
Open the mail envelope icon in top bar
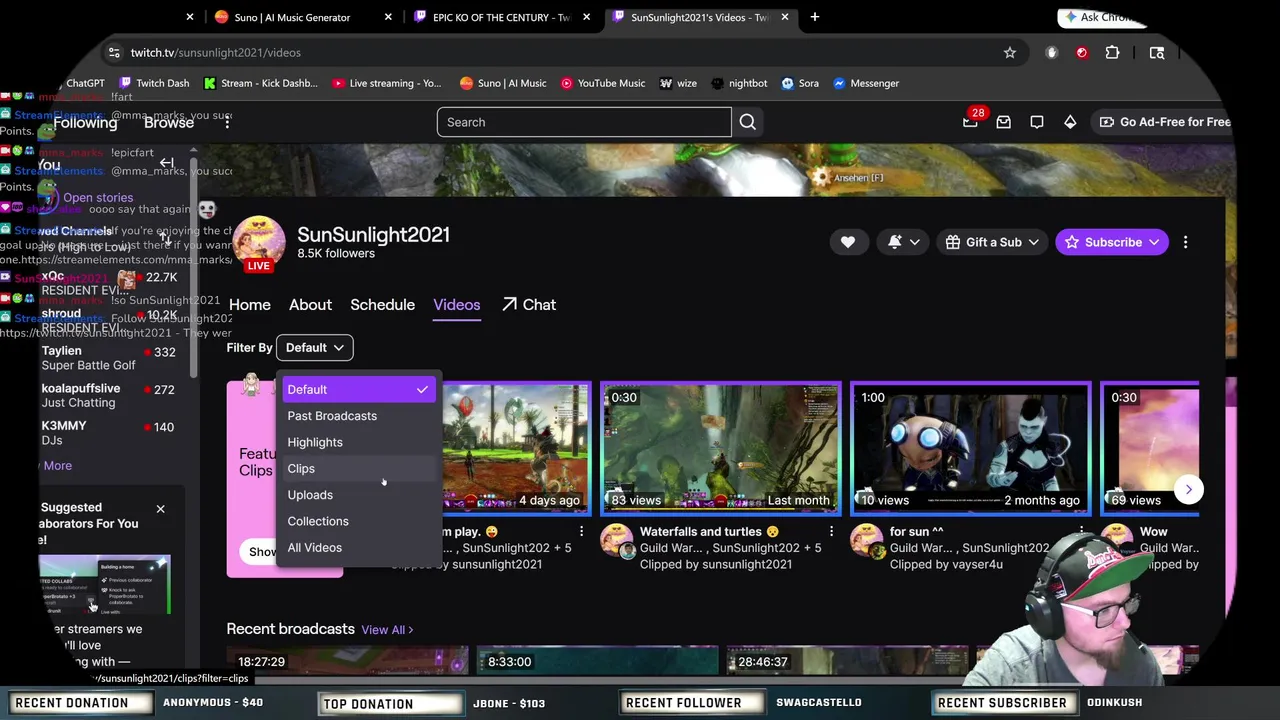click(1003, 122)
